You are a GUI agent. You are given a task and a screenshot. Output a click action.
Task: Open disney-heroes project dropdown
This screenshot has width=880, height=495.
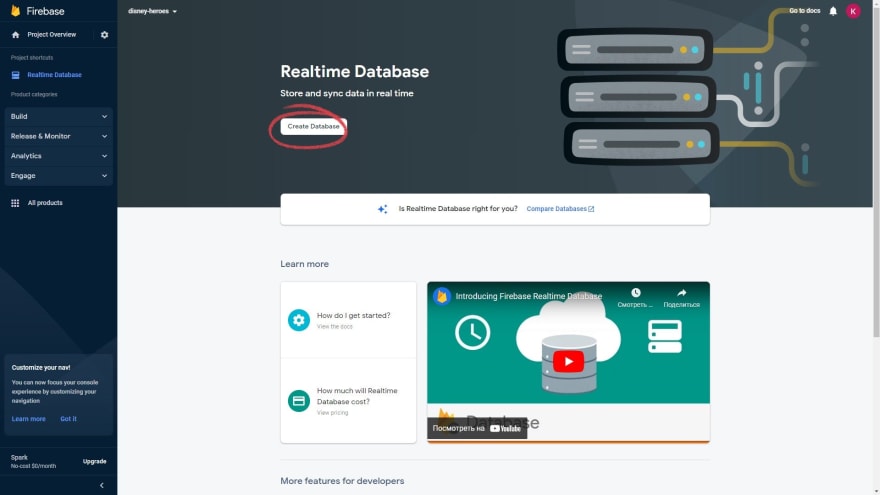point(152,11)
